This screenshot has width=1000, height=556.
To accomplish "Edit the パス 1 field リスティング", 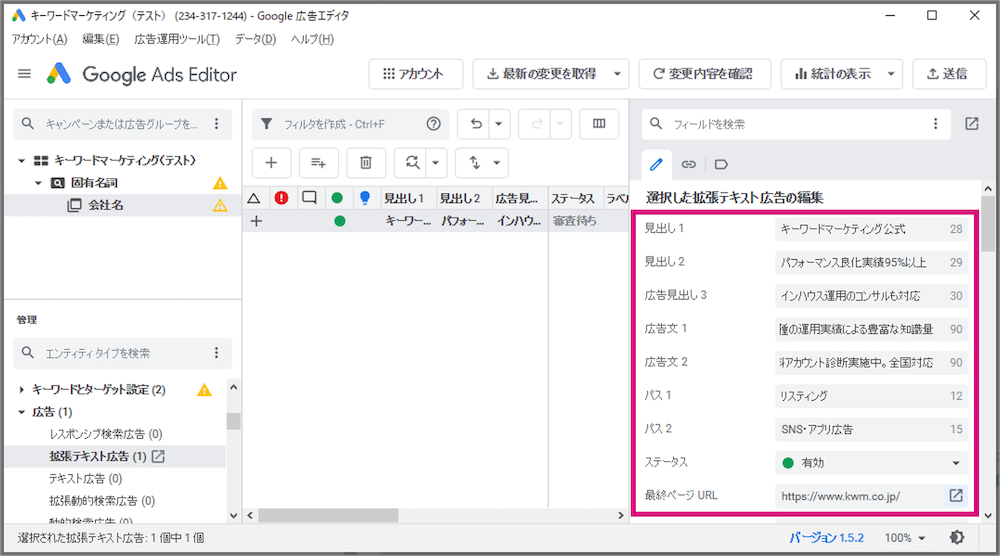I will pos(871,397).
